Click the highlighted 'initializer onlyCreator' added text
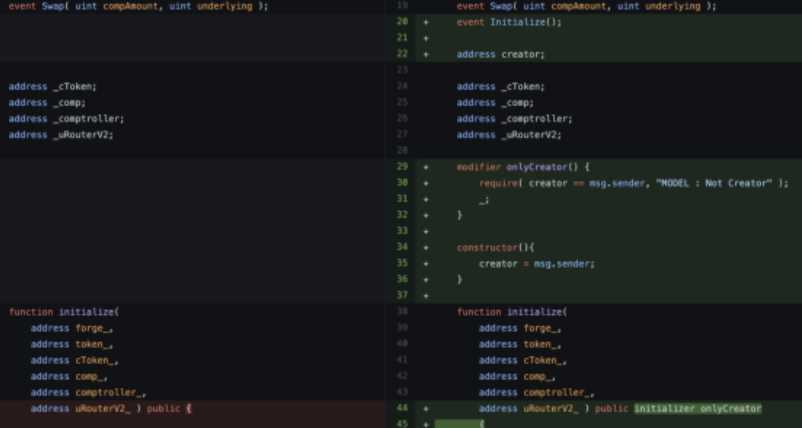 click(x=697, y=408)
